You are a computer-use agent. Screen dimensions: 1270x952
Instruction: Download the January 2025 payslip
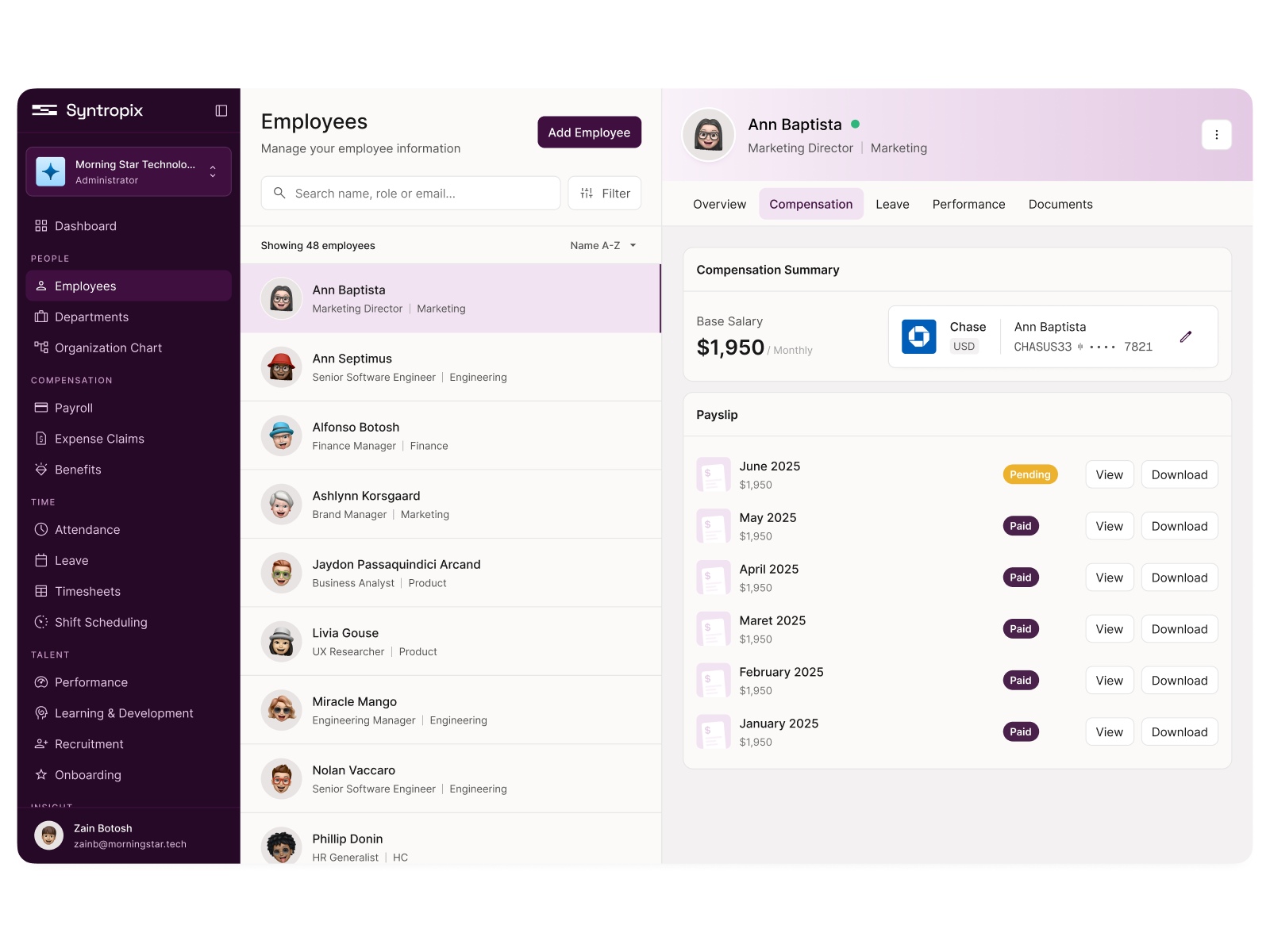point(1180,731)
